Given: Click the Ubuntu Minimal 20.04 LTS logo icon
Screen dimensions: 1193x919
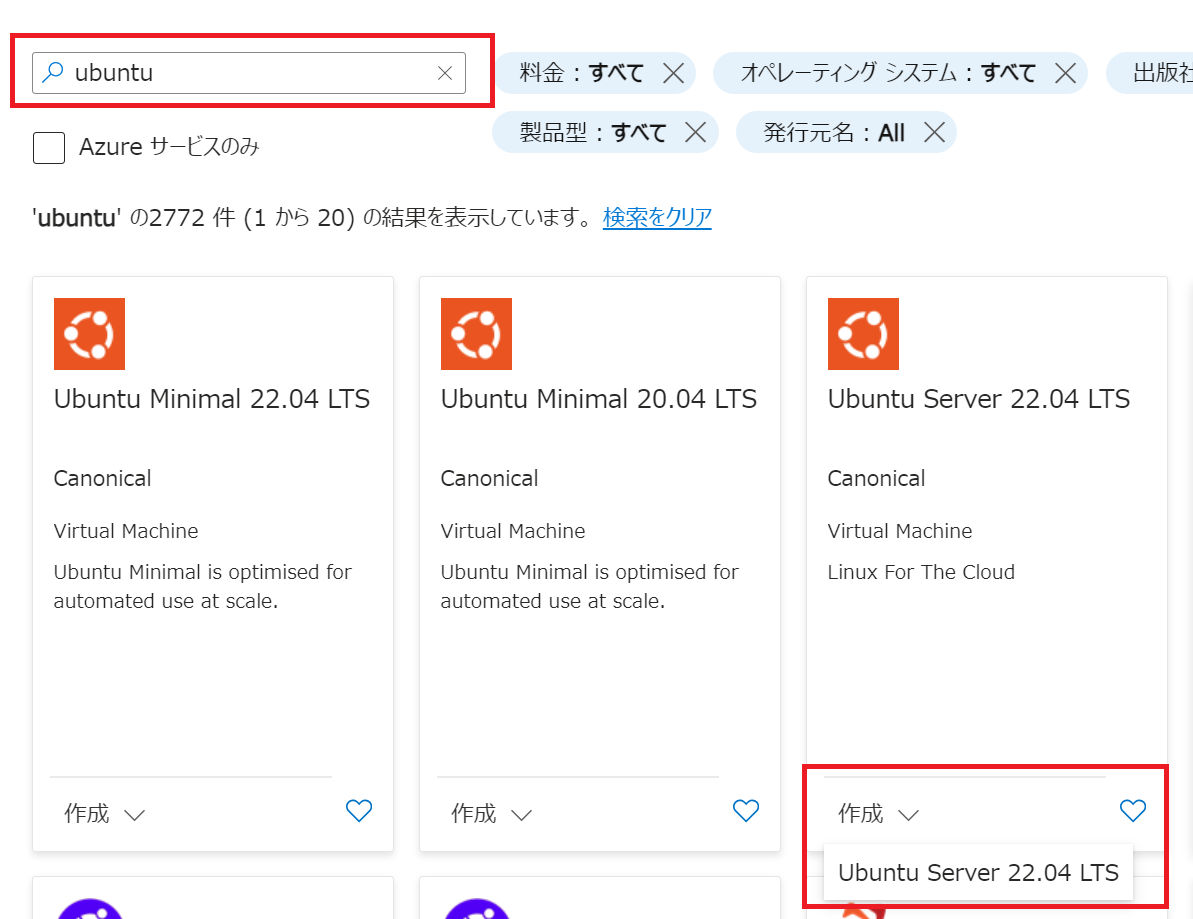Looking at the screenshot, I should point(476,333).
